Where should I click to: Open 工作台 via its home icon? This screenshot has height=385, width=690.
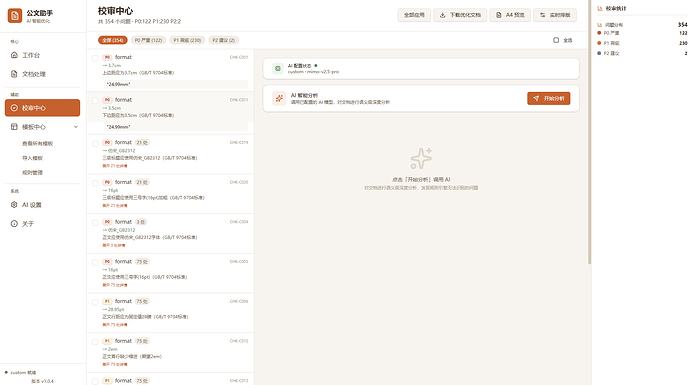[14, 55]
